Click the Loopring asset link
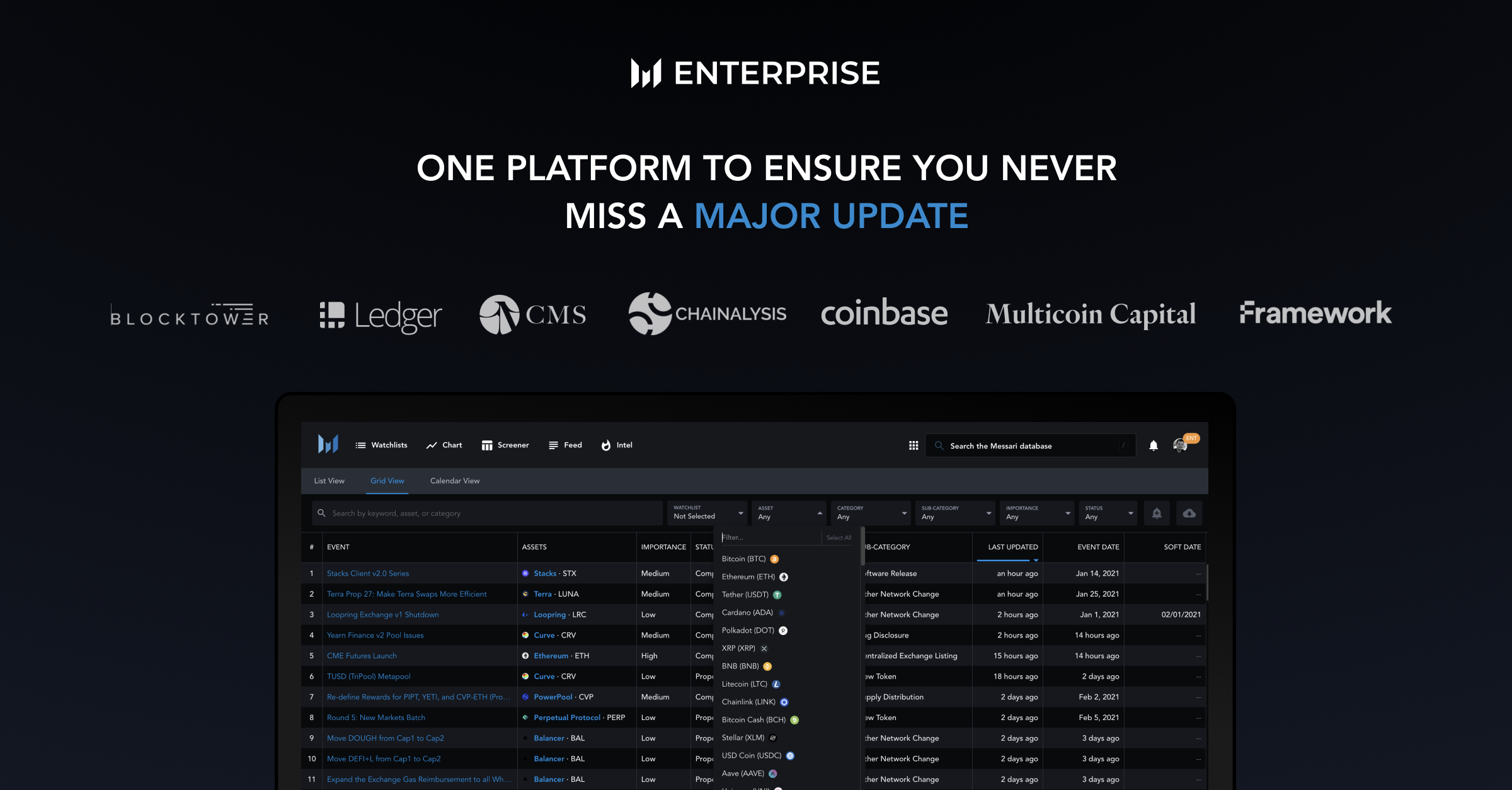Screen dimensions: 1512x790 pyautogui.click(x=549, y=614)
